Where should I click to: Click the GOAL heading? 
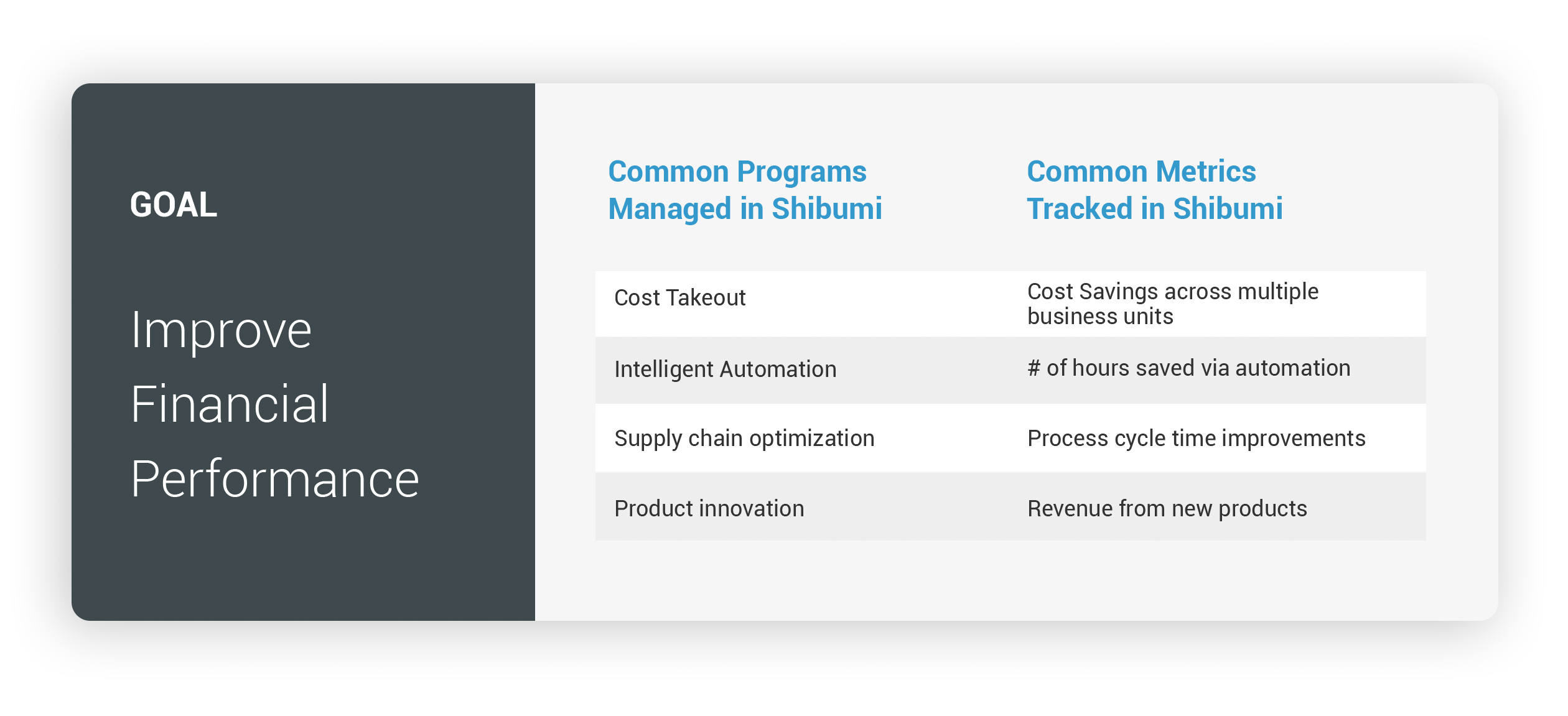[174, 205]
